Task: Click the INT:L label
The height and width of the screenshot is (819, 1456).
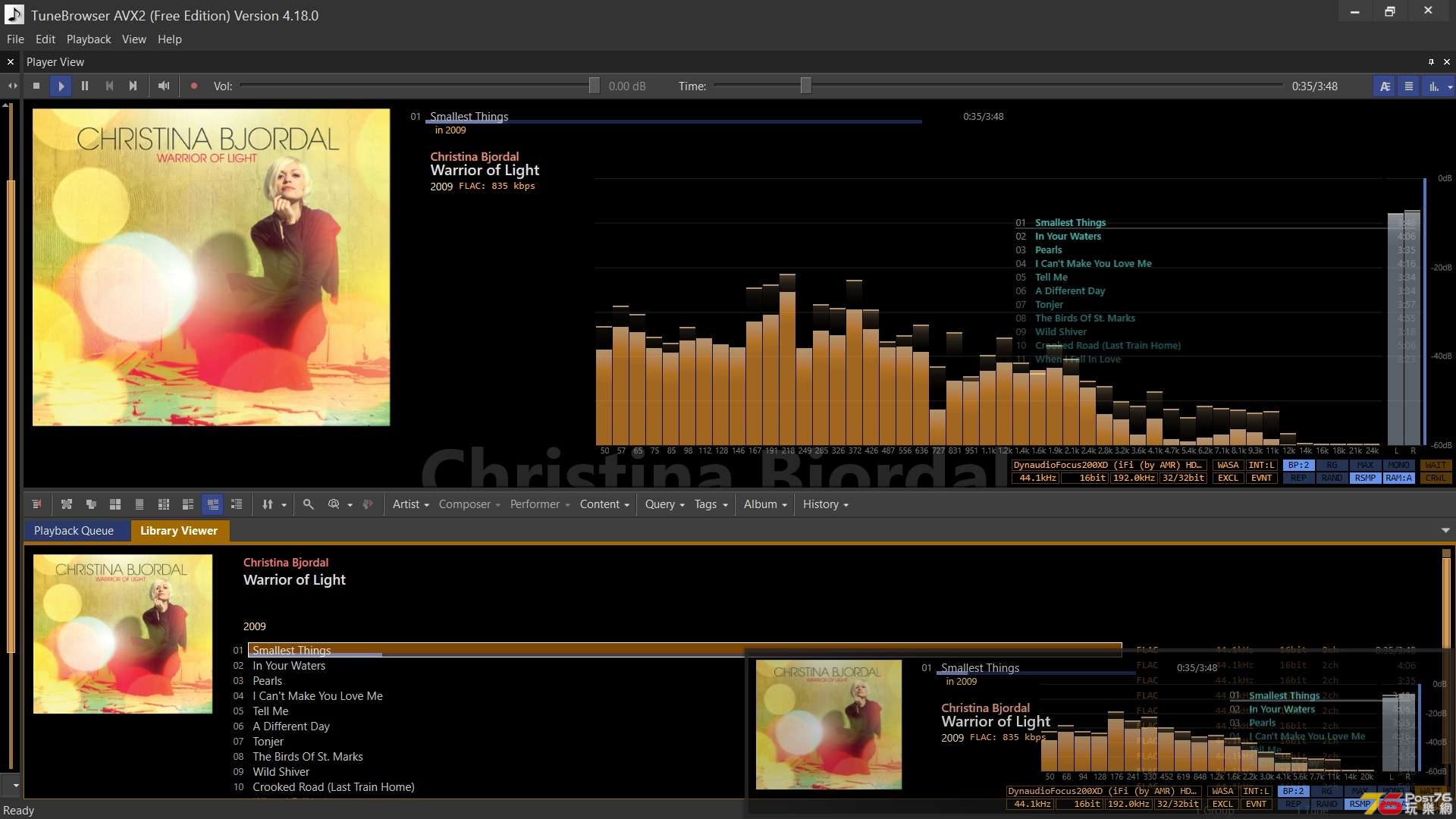Action: tap(1262, 466)
